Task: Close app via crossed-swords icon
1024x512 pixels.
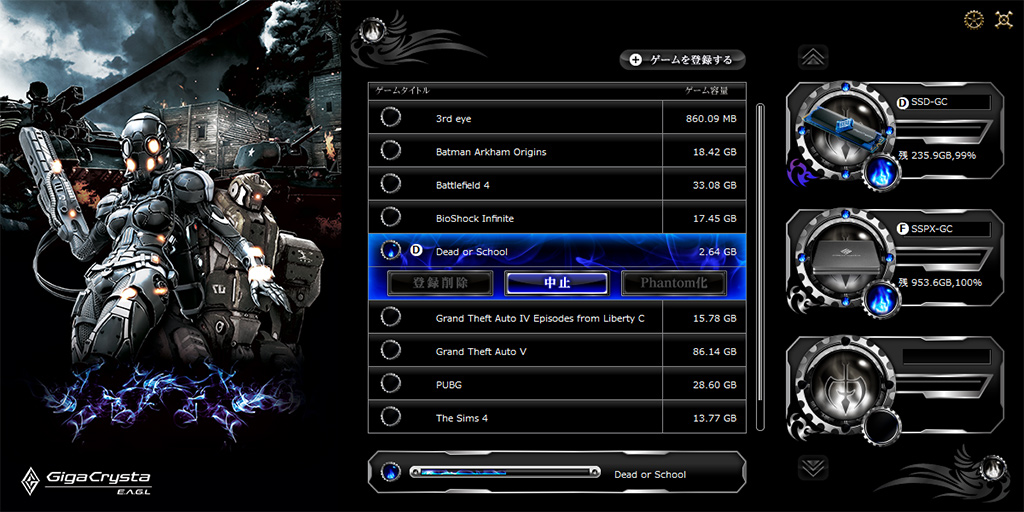Action: pyautogui.click(x=1003, y=19)
